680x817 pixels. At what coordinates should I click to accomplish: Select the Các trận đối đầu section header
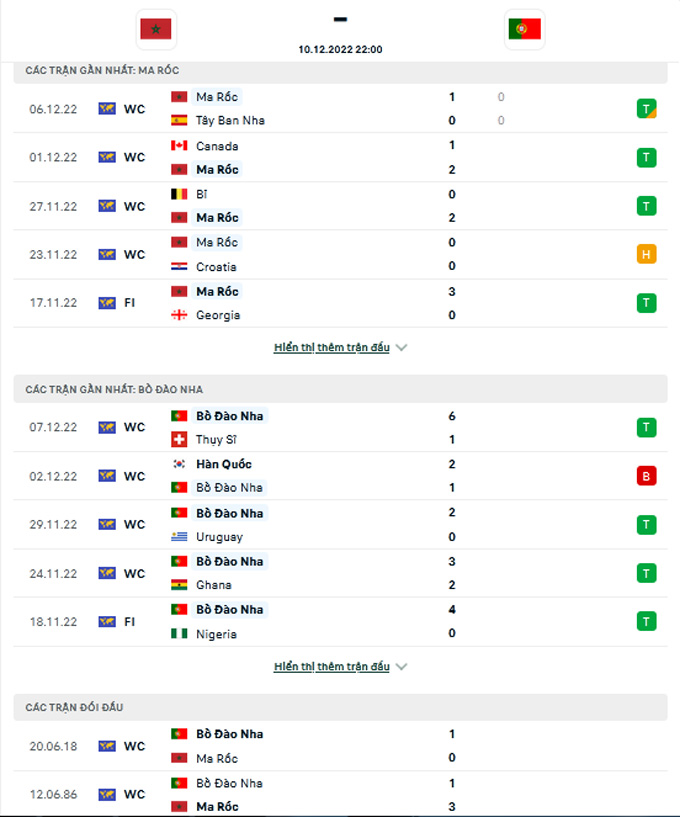(340, 708)
